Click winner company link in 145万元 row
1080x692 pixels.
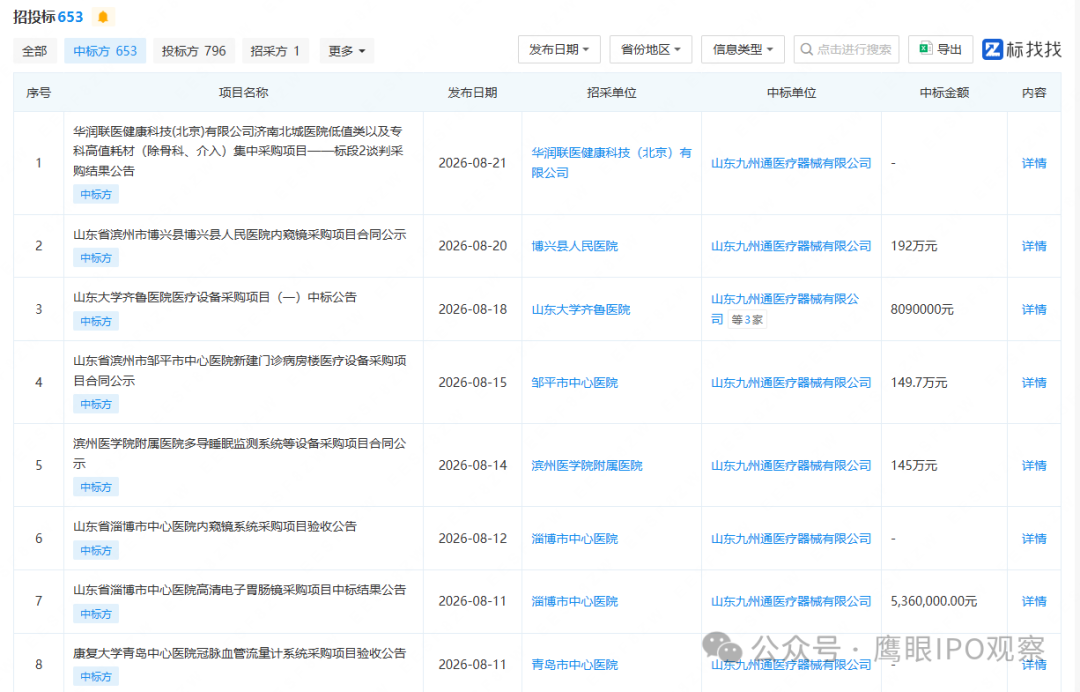point(791,465)
